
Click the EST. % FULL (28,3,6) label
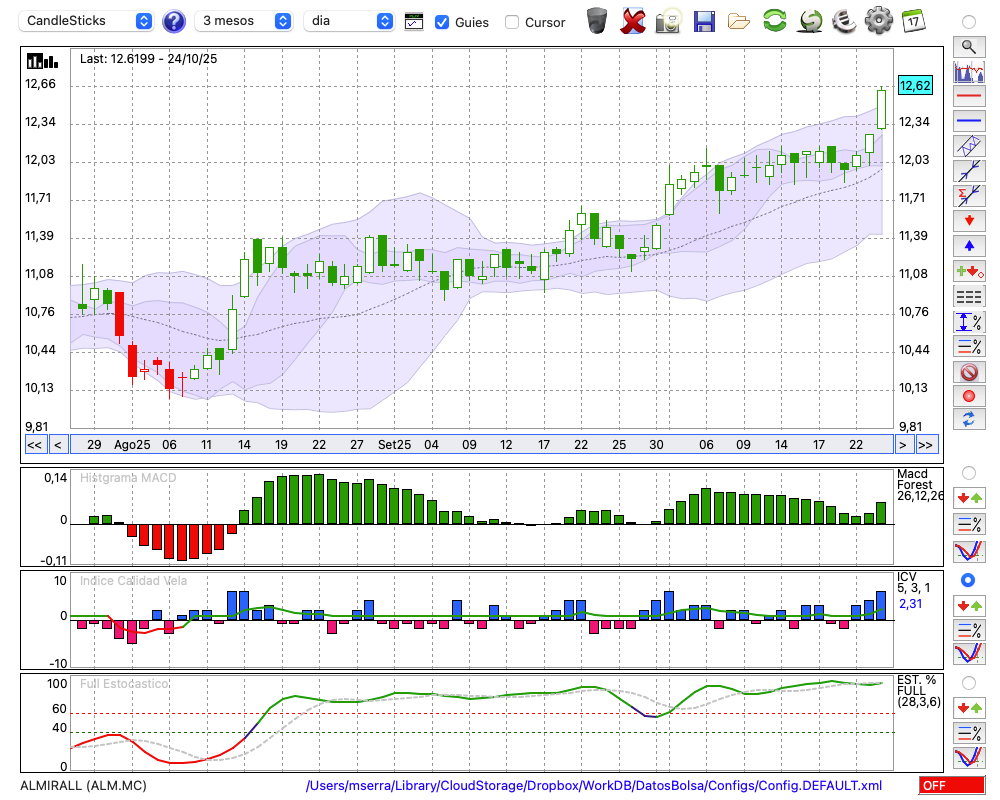[x=919, y=691]
